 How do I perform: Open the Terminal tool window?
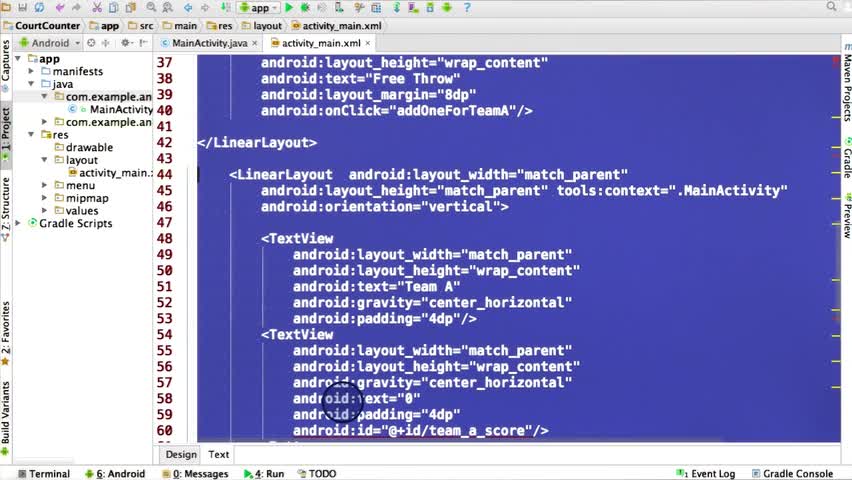tap(44, 473)
